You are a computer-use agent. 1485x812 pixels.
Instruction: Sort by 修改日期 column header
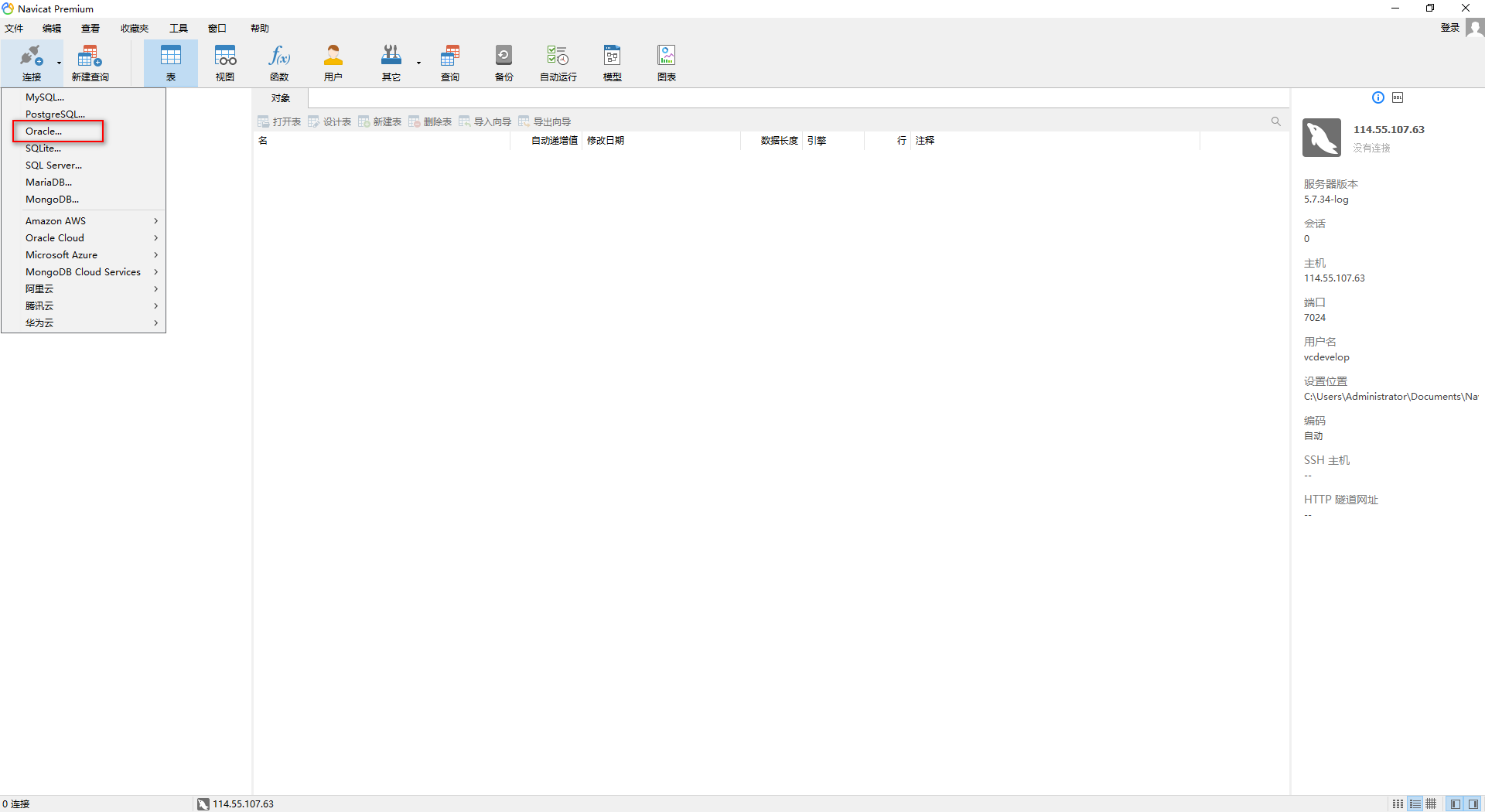[661, 141]
